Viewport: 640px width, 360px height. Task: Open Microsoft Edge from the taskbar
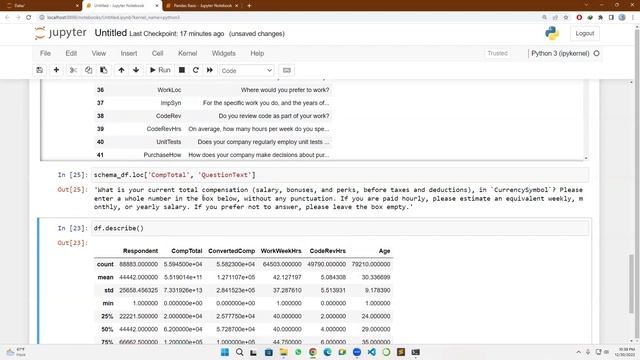[327, 352]
